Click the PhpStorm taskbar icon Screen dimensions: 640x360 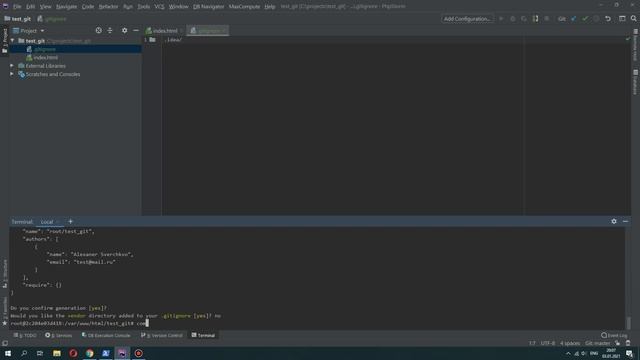tap(122, 353)
